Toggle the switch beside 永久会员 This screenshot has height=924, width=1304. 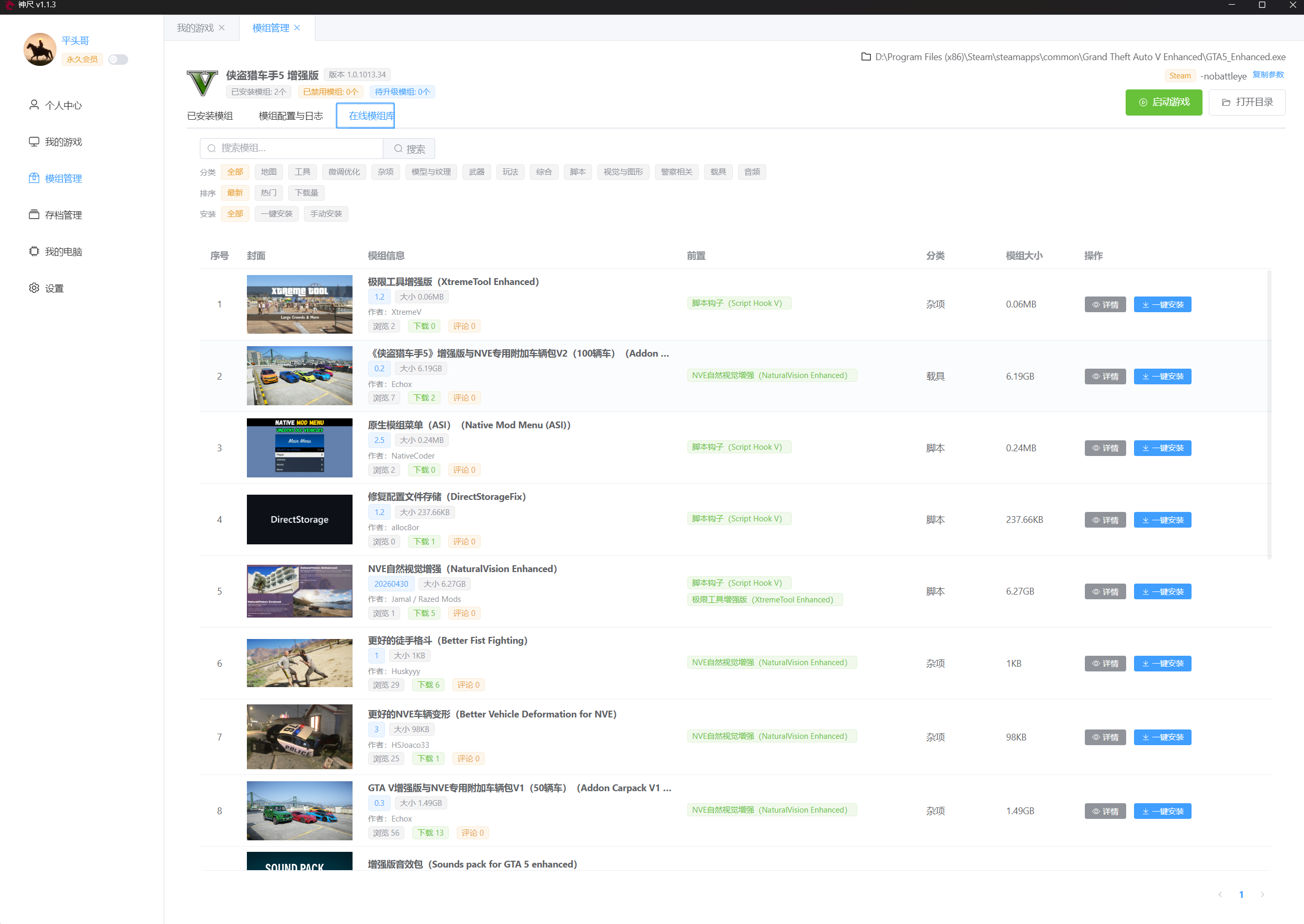(118, 59)
